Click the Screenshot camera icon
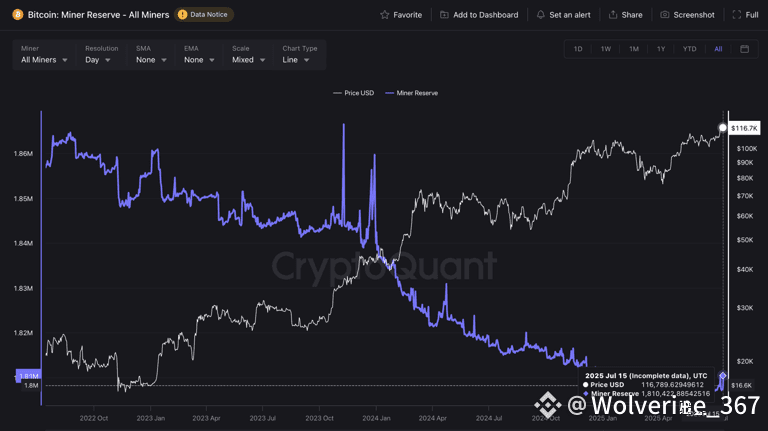Screen dimensions: 768x431 point(665,15)
